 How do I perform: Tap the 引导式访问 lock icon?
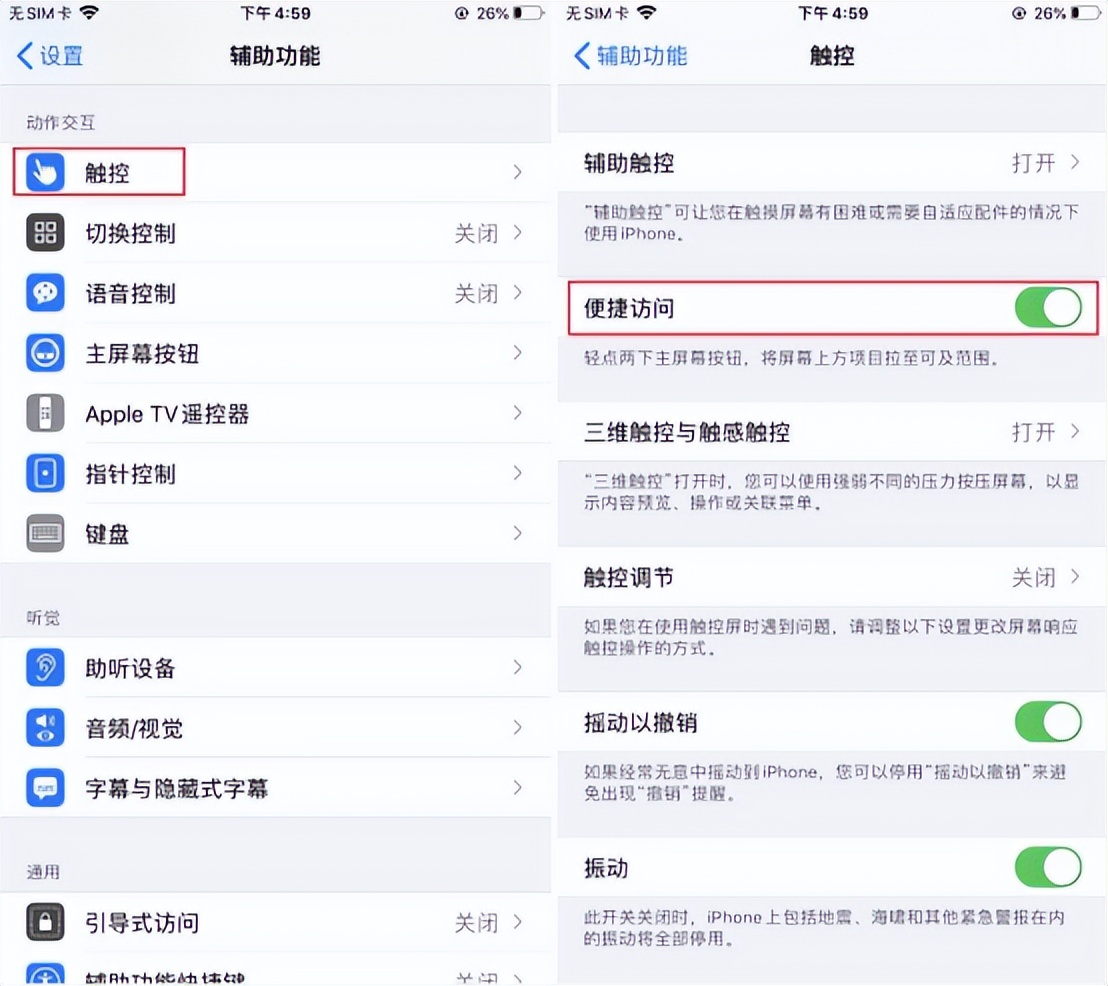44,922
